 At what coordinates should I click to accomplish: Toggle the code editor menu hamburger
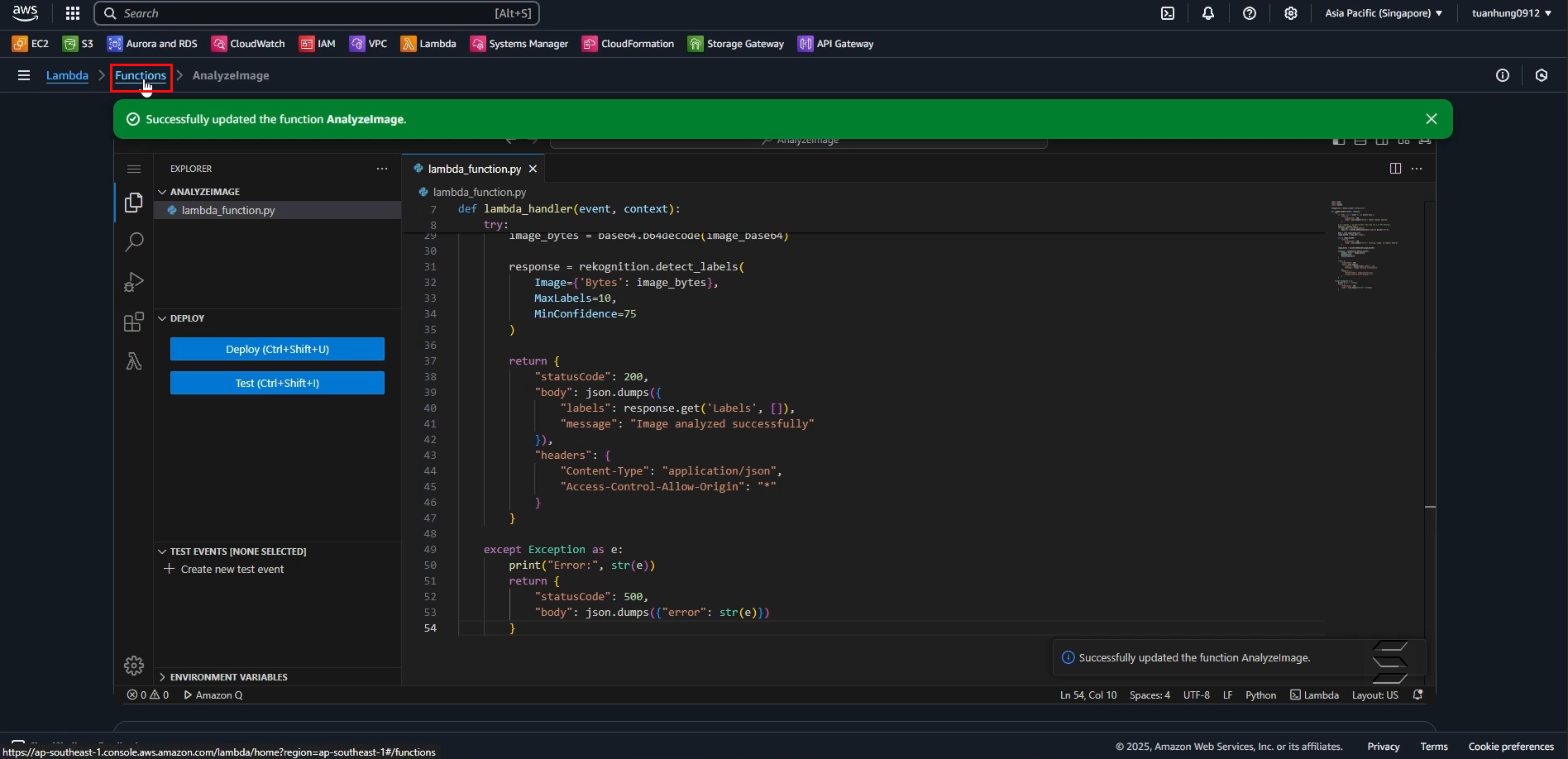(x=134, y=169)
